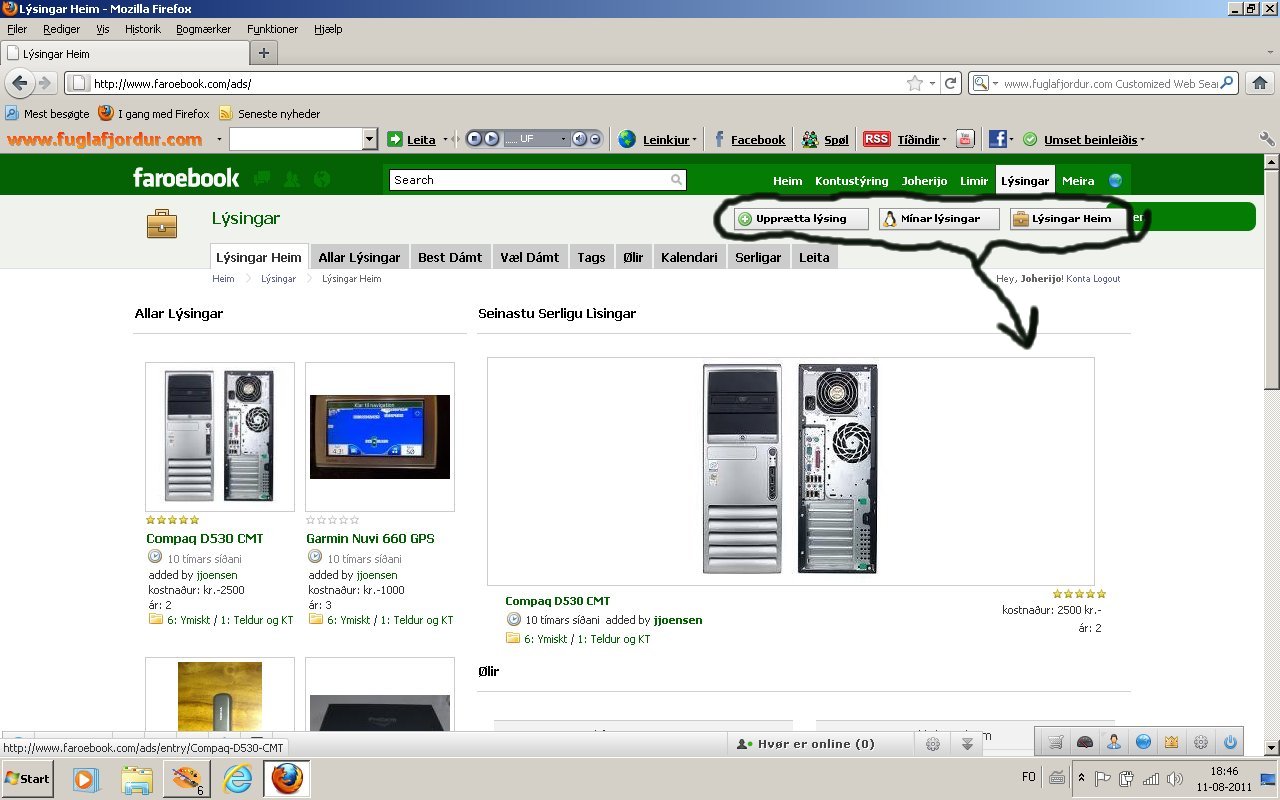The image size is (1280, 800).
Task: Click the Mest besøgte bookmark
Action: [x=47, y=114]
